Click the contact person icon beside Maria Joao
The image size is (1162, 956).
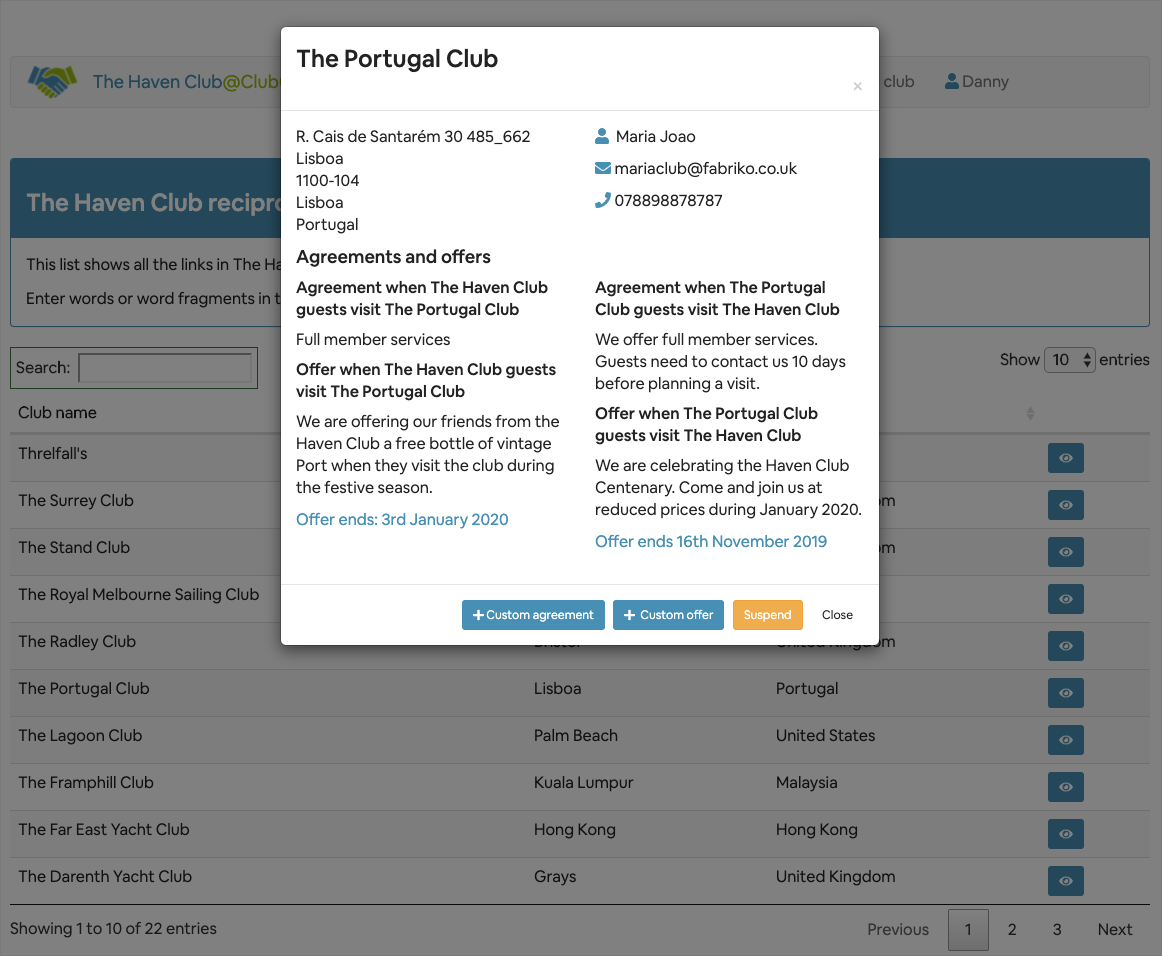[602, 136]
